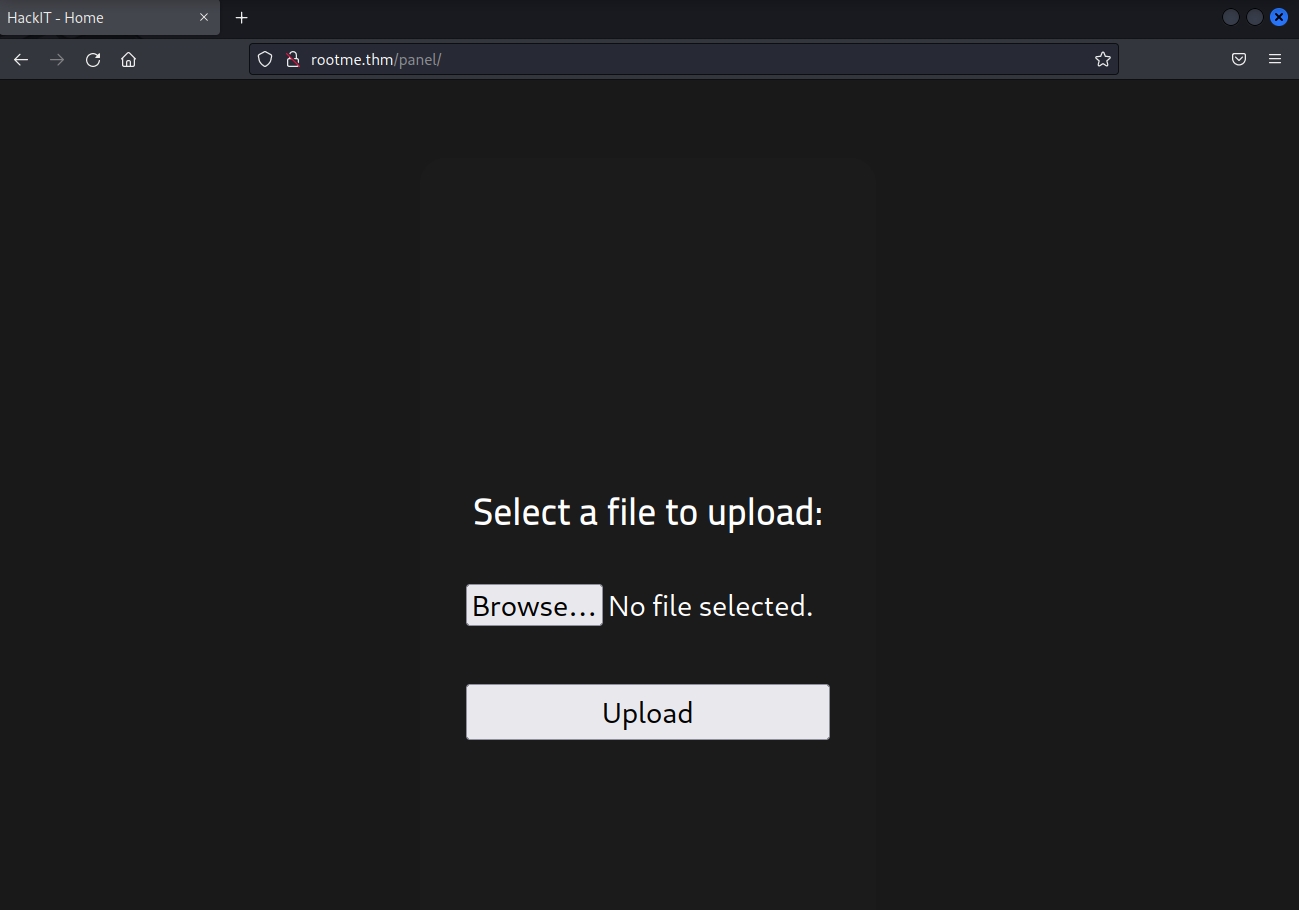Click the forward navigation arrow
This screenshot has height=910, width=1299.
(57, 60)
